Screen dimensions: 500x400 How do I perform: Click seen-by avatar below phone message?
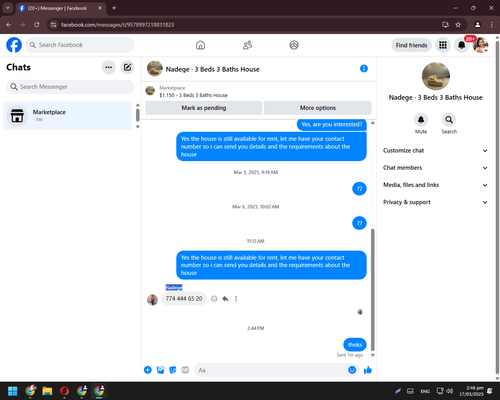tap(360, 312)
